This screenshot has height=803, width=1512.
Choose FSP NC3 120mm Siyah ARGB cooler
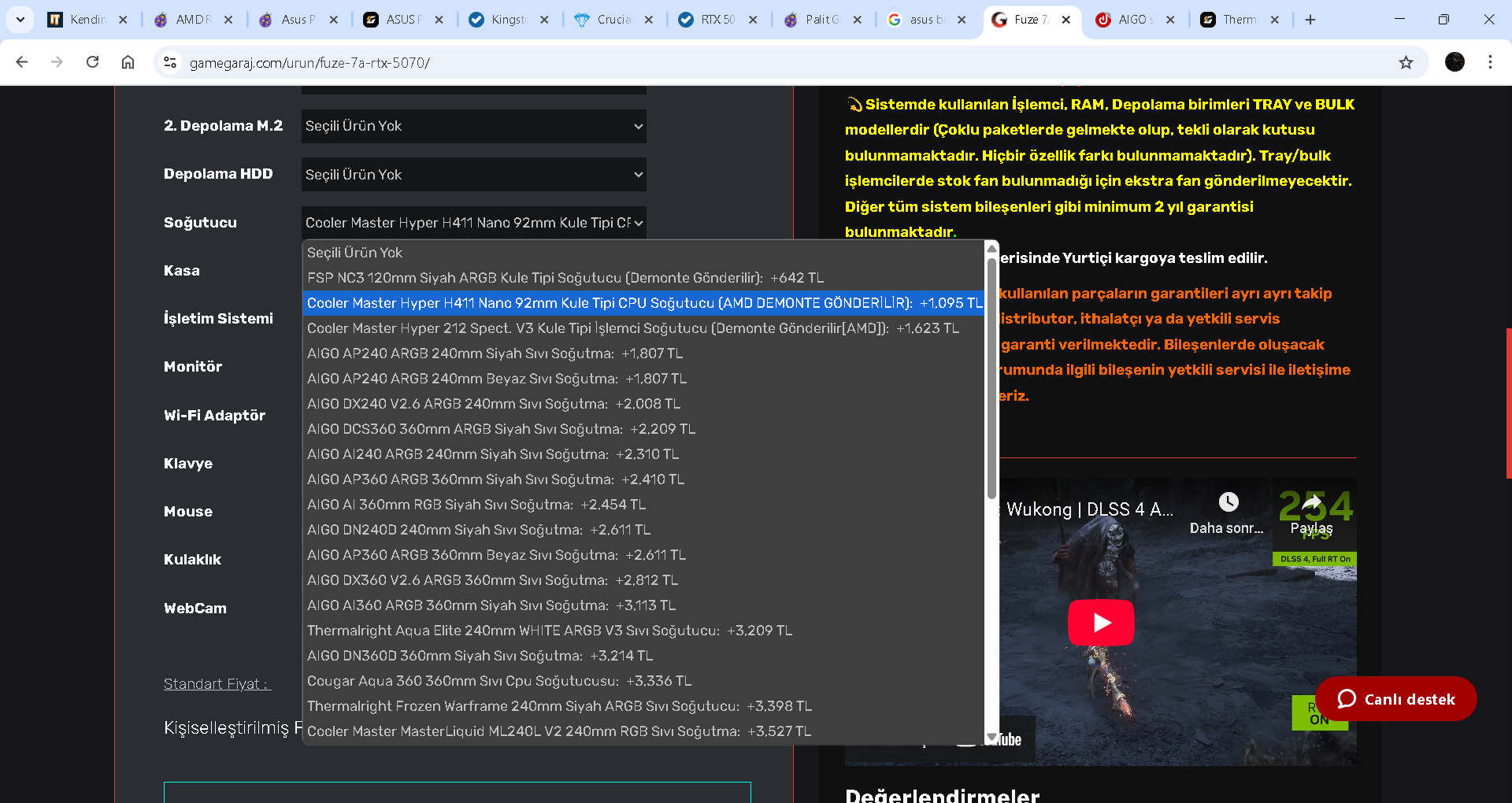tap(643, 278)
